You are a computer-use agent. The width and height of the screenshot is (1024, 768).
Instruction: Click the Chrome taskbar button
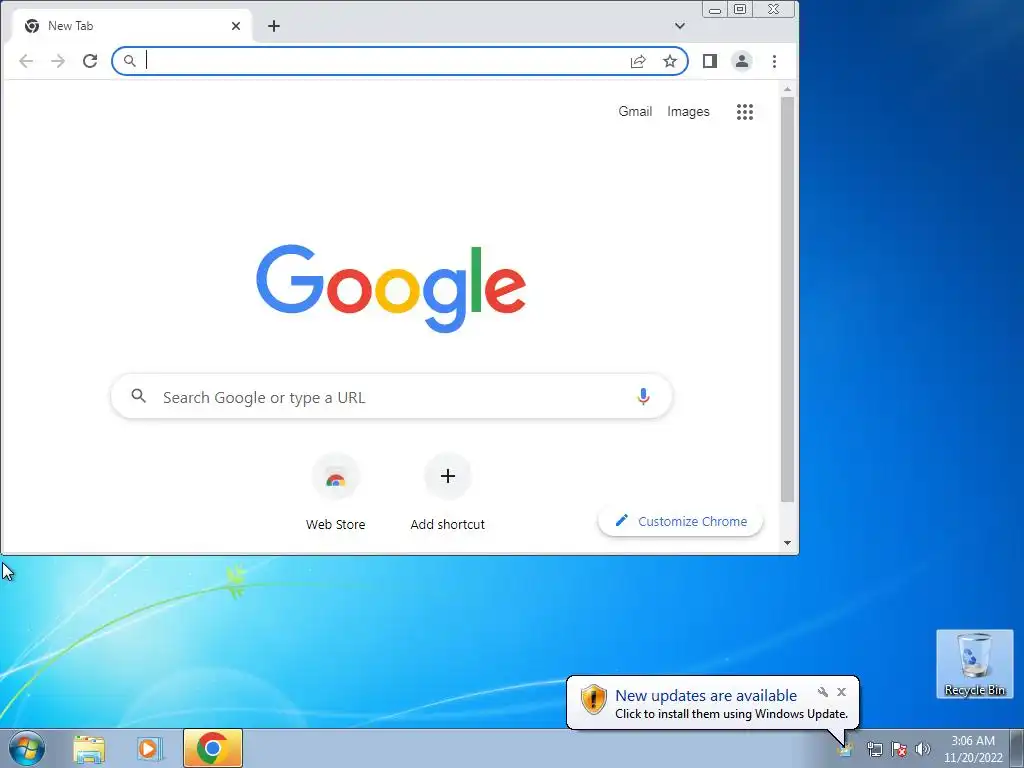[x=213, y=748]
